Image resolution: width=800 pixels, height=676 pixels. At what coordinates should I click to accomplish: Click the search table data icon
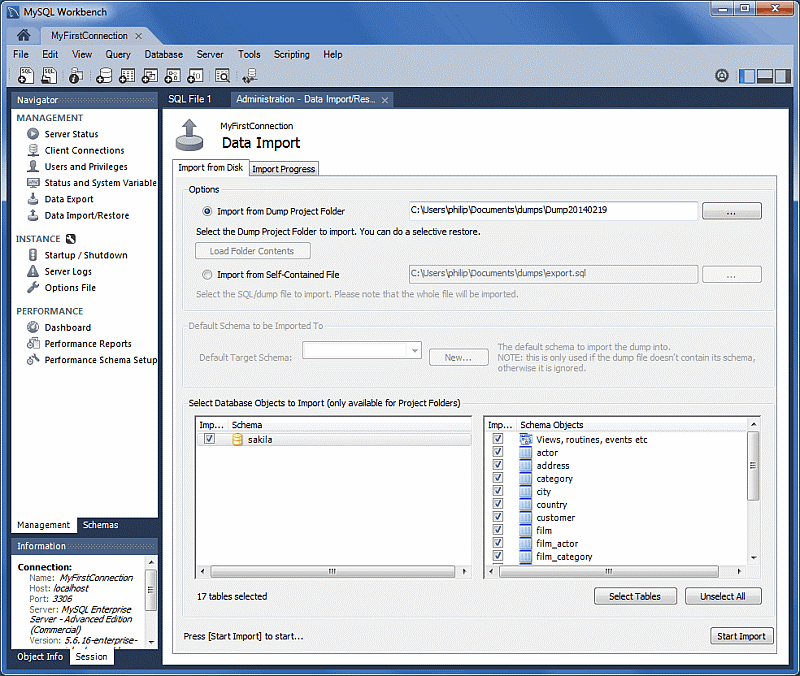[221, 75]
